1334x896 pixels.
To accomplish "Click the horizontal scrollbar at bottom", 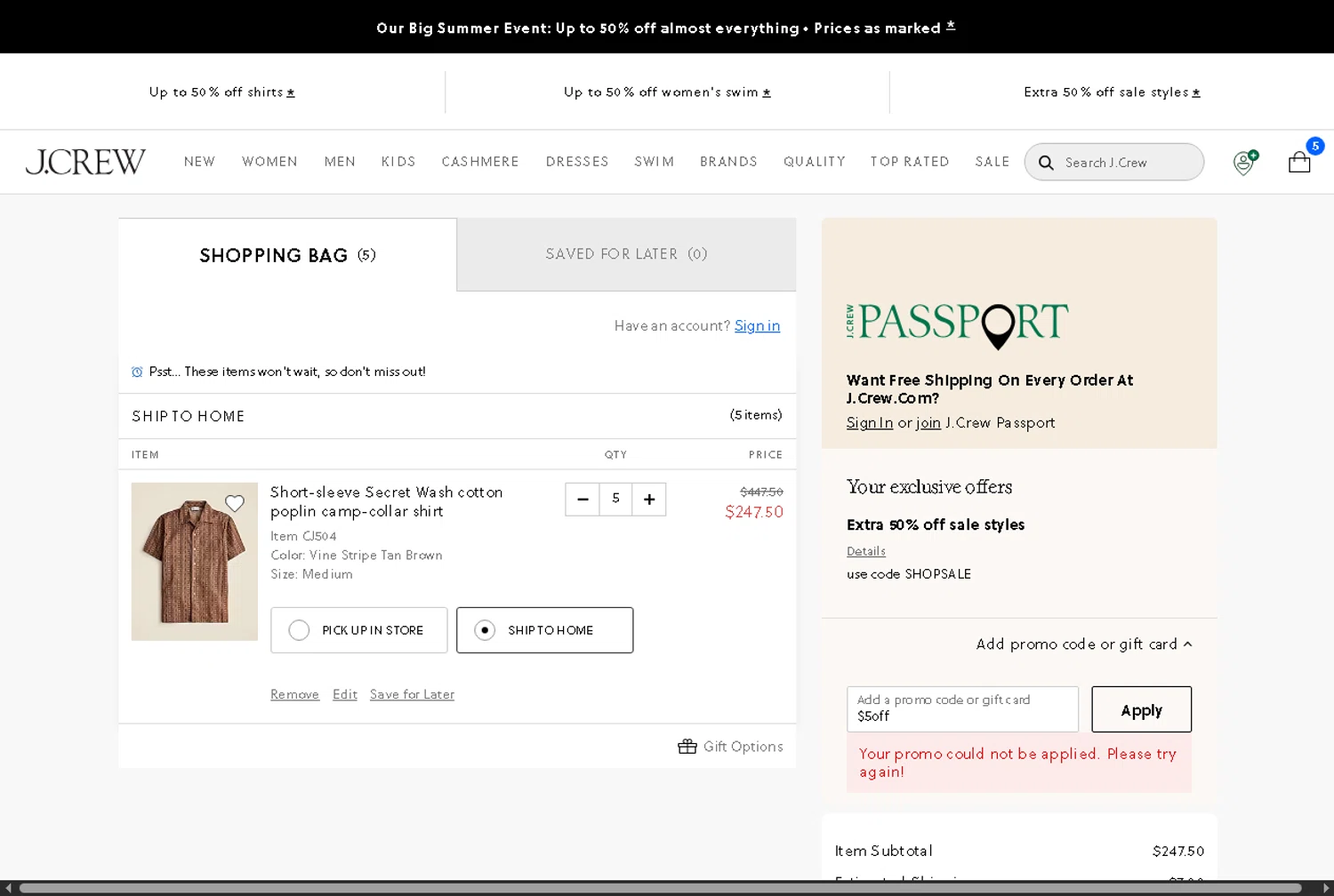I will tap(660, 888).
